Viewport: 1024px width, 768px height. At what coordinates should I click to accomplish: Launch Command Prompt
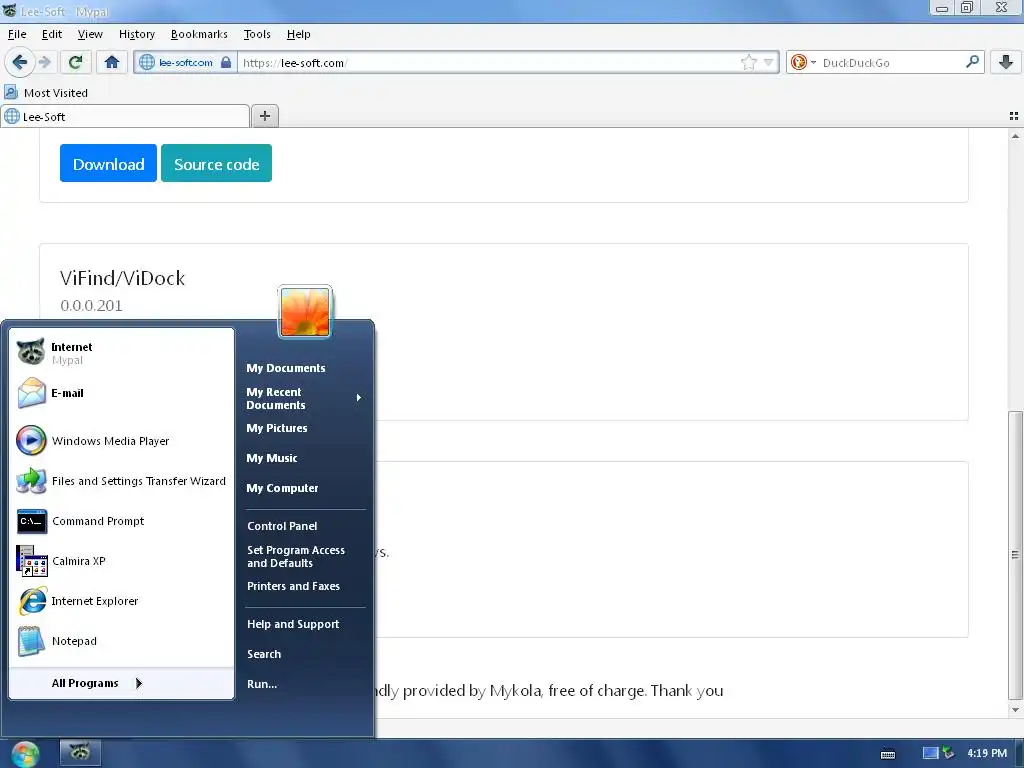(121, 521)
